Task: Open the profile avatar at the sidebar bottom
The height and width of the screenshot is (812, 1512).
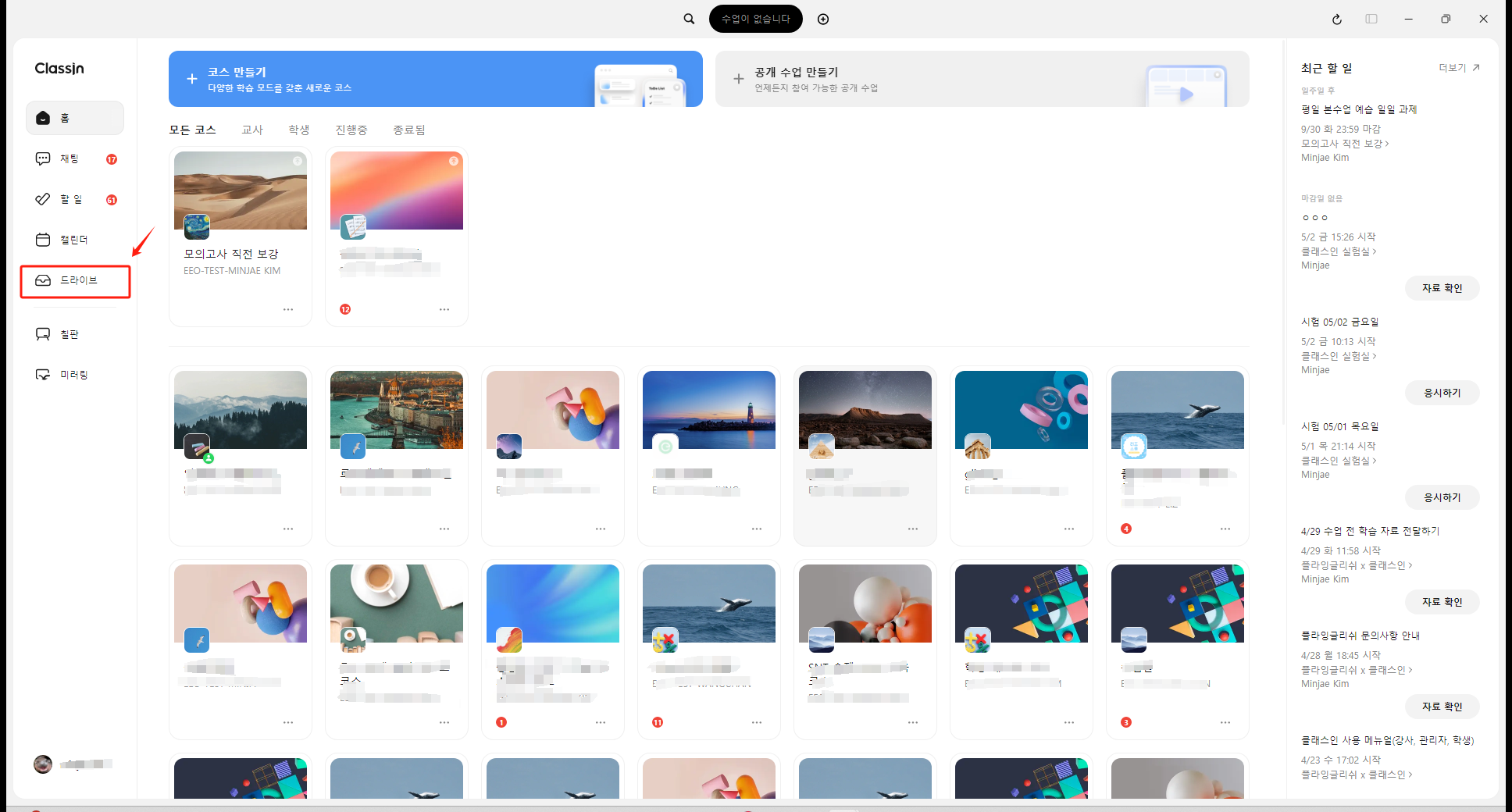Action: pyautogui.click(x=43, y=764)
